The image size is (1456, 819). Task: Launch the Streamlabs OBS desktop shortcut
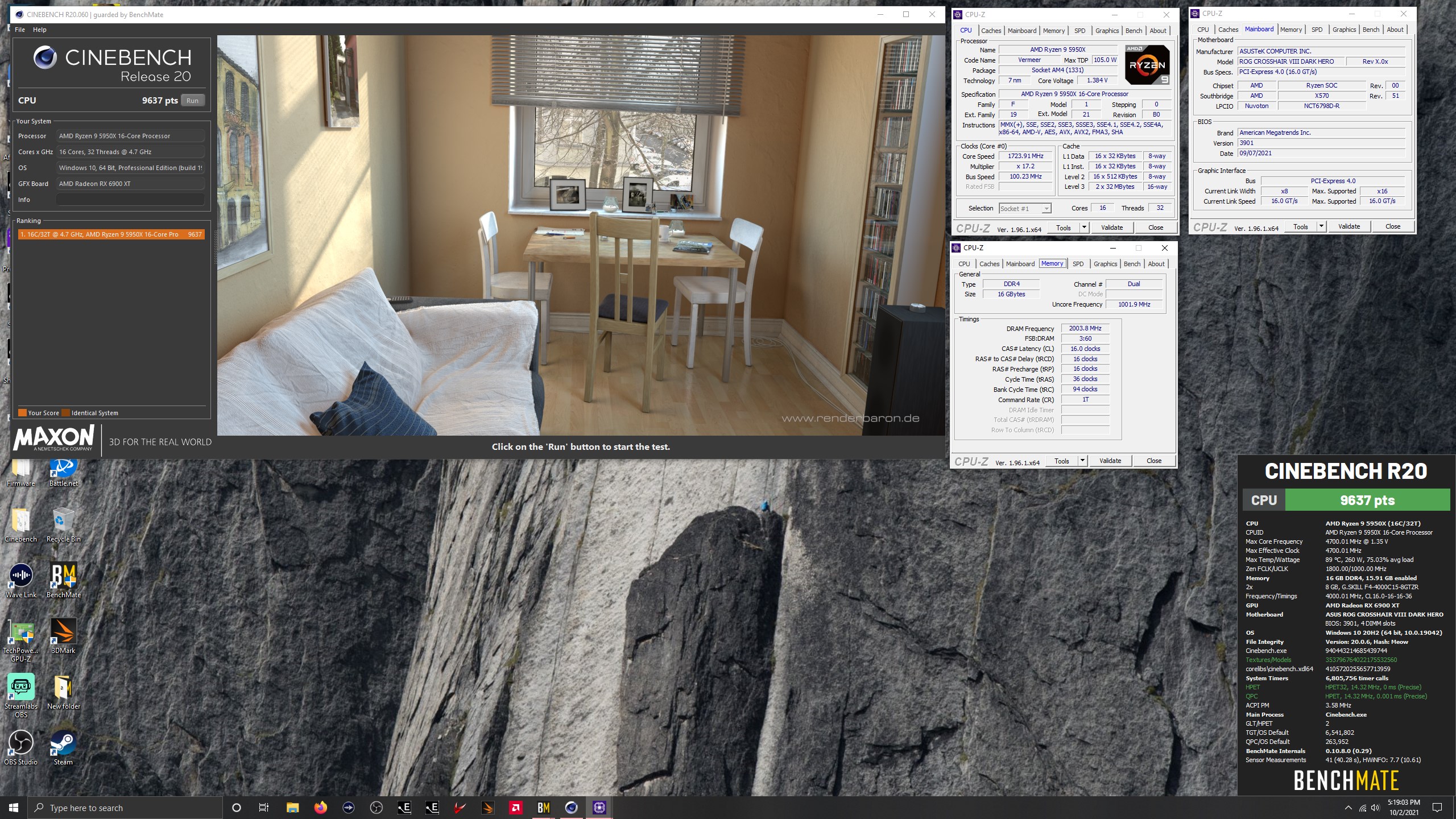(21, 696)
